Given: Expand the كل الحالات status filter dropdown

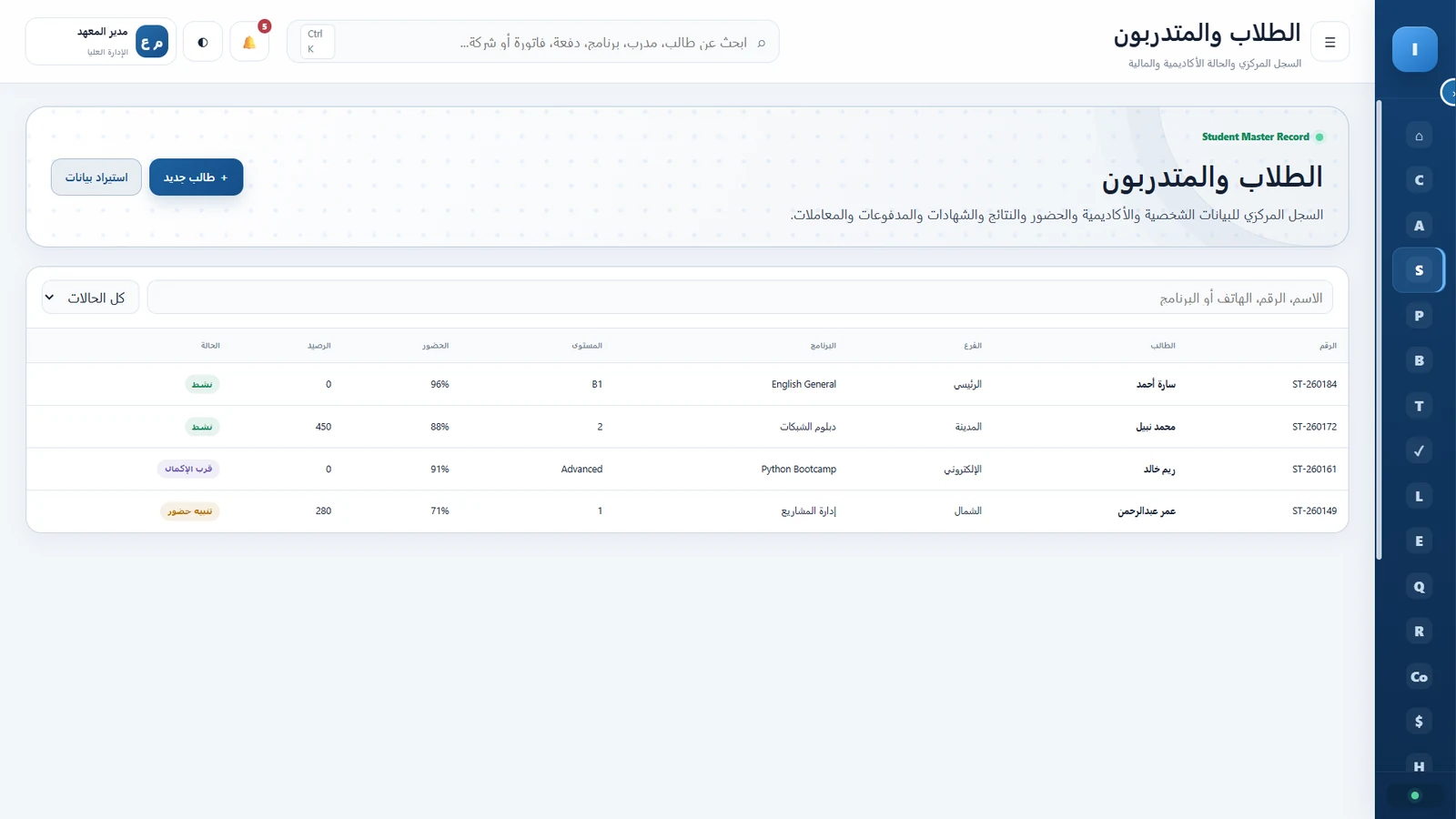Looking at the screenshot, I should point(90,298).
